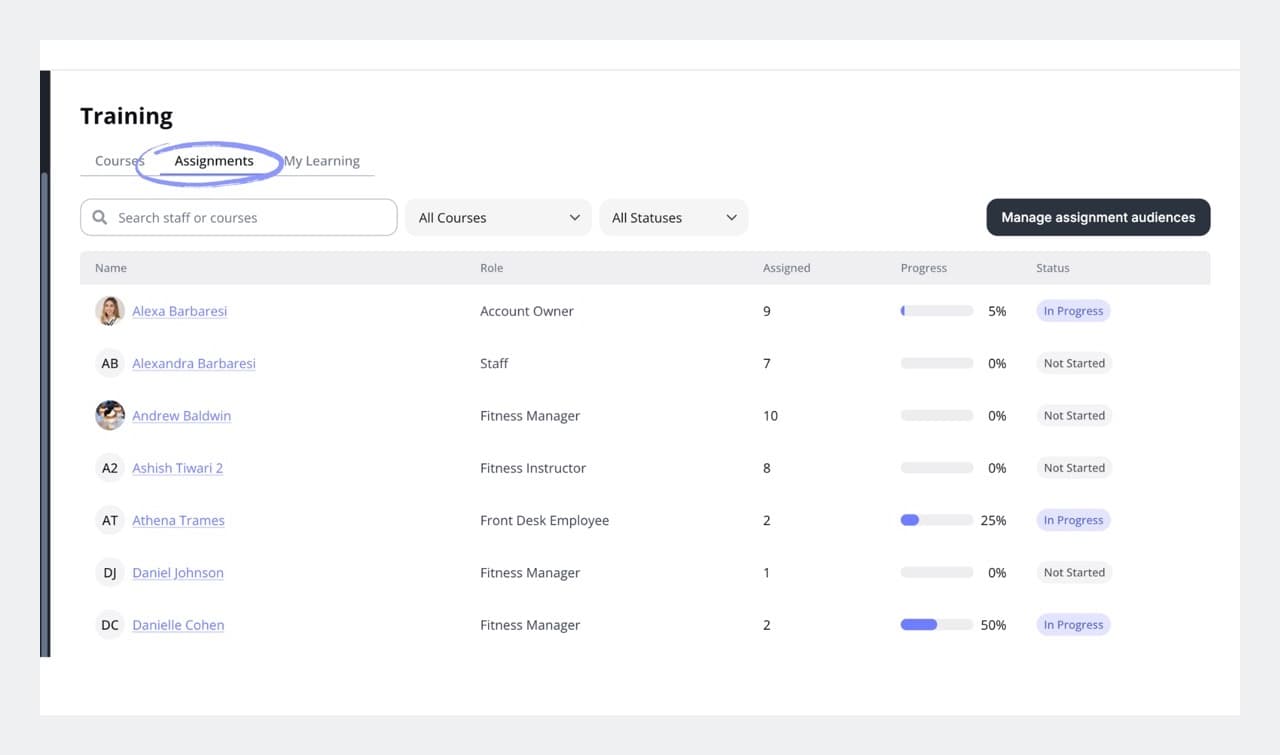Click the Status column header
Screen dimensions: 1280x755
(x=1053, y=268)
